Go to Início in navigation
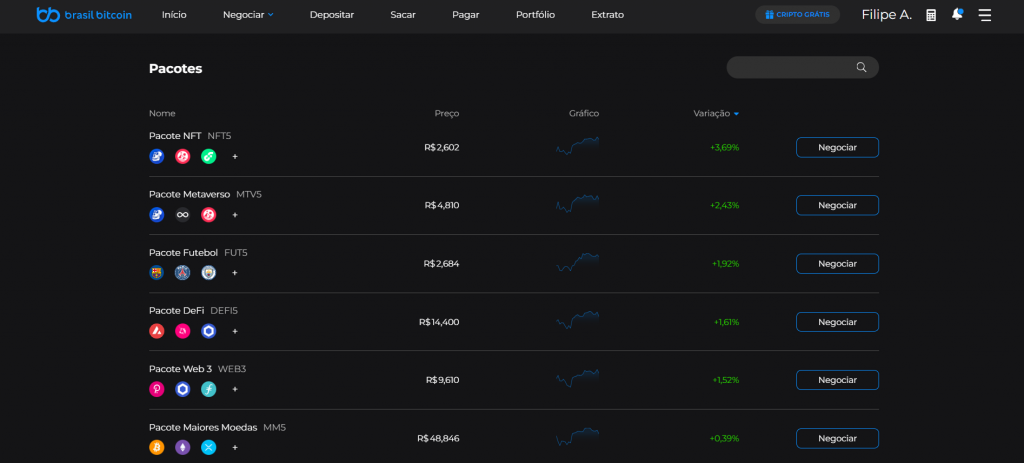 coord(174,15)
